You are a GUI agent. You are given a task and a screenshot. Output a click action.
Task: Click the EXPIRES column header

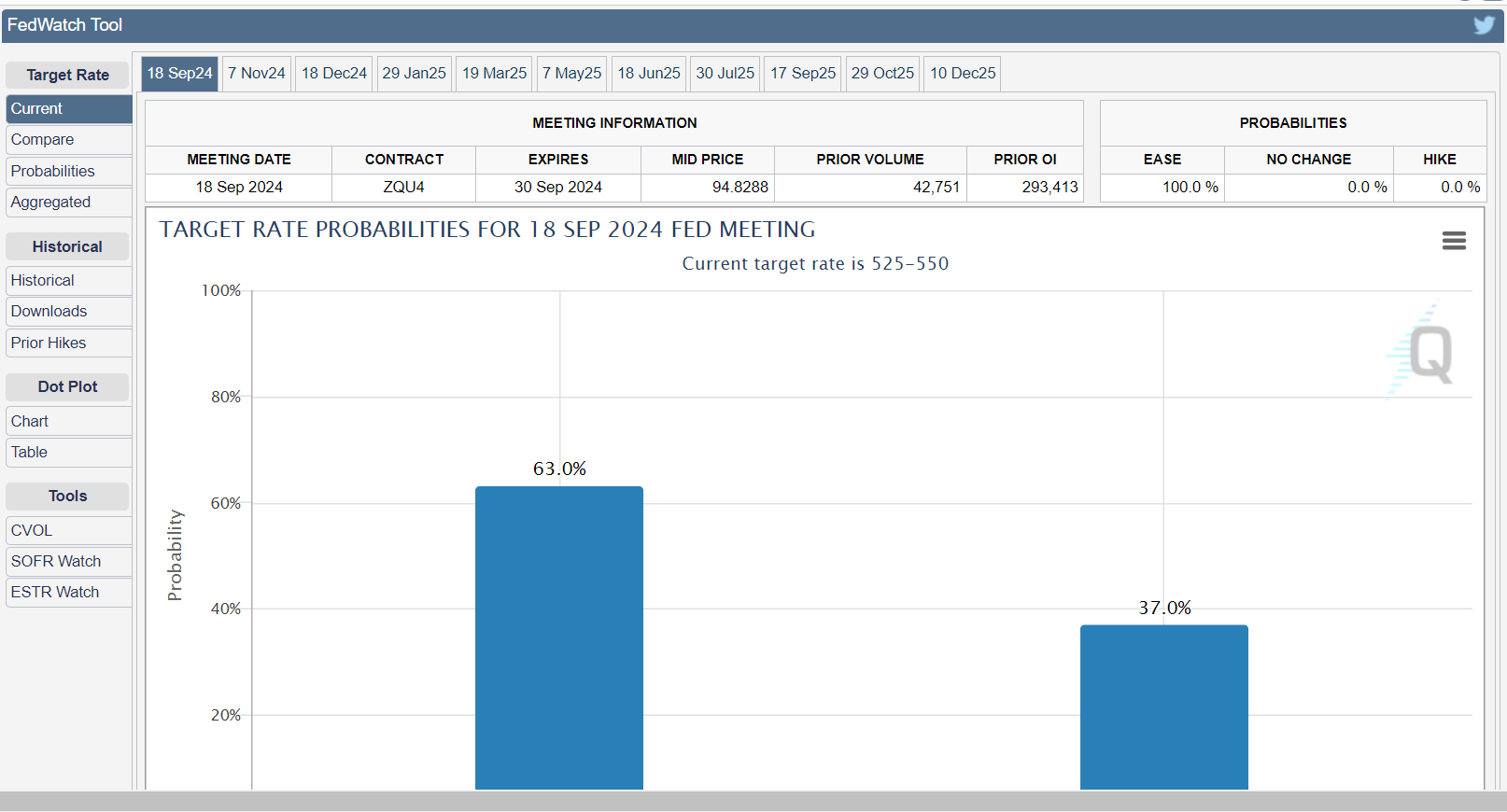(558, 160)
